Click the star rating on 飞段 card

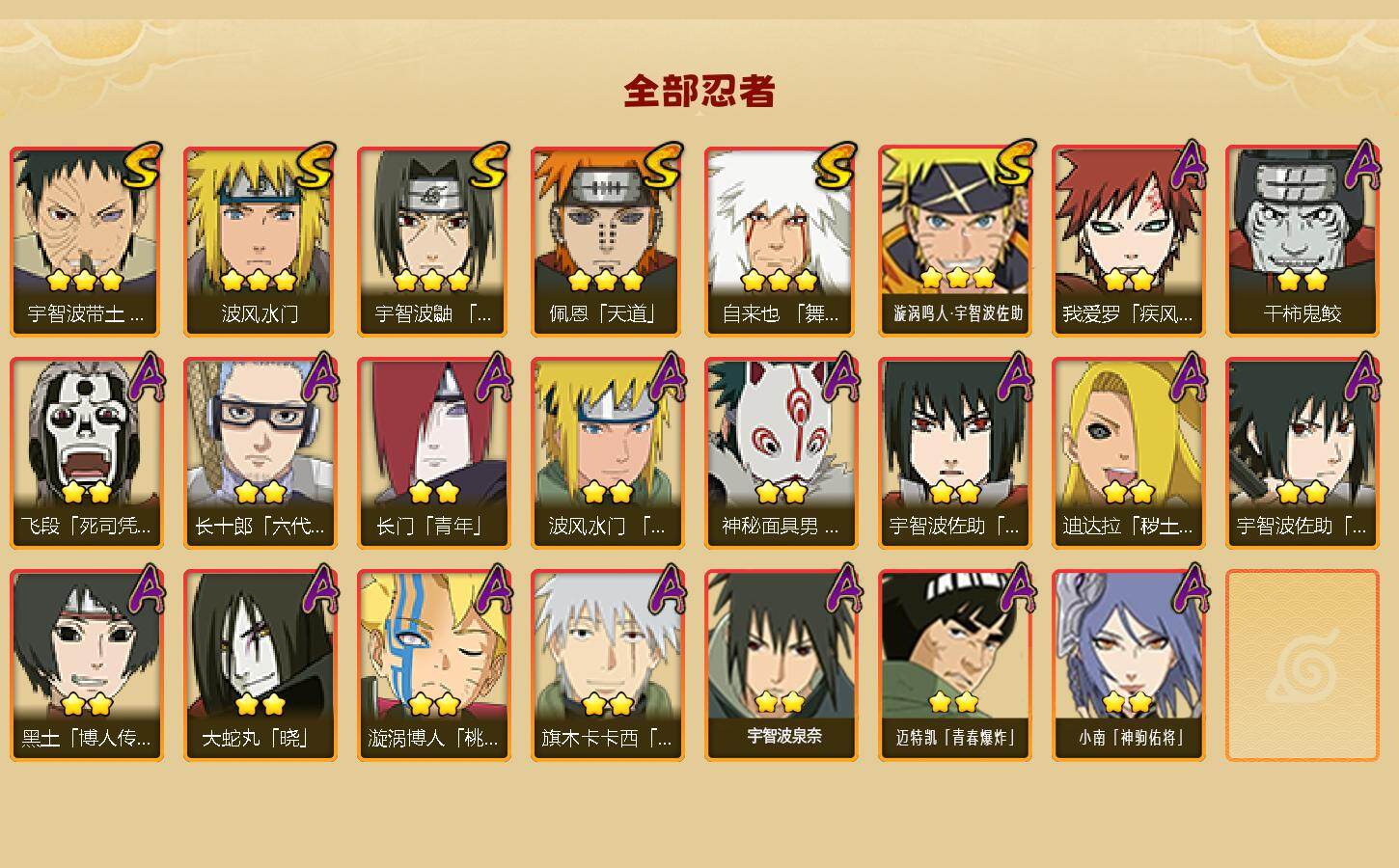click(87, 493)
